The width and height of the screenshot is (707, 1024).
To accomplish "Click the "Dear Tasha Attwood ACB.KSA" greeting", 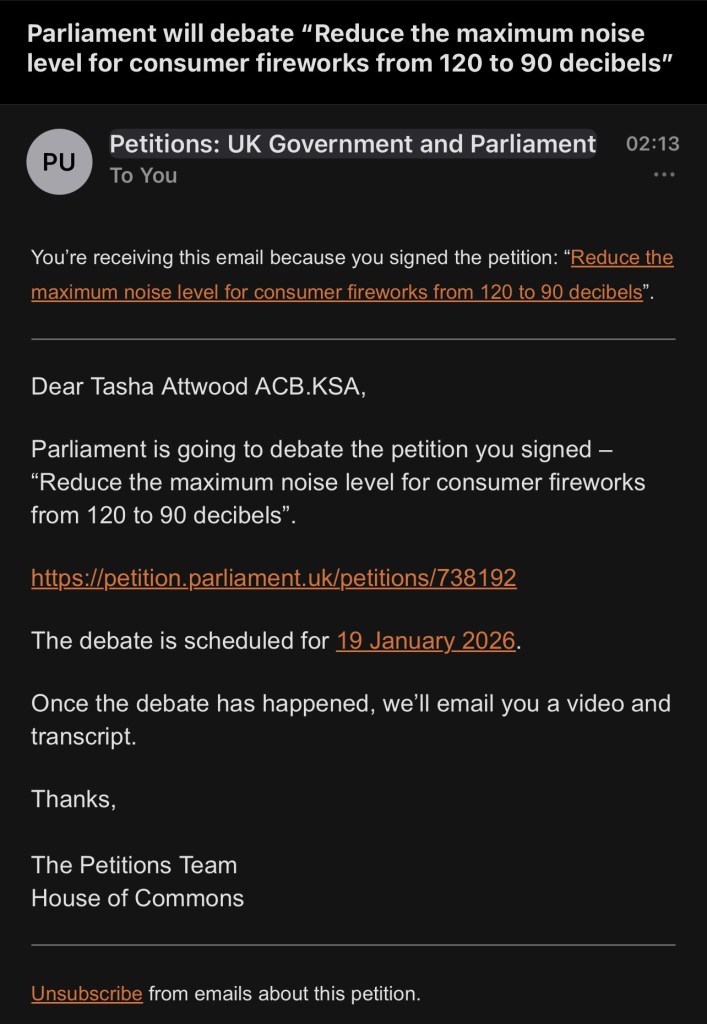I will [199, 387].
